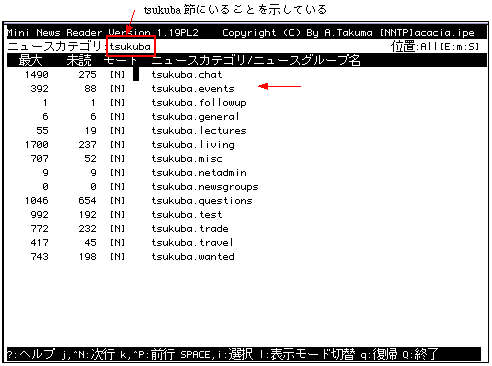The width and height of the screenshot is (492, 366).
Task: Click the ニュースカテゴリ/ニュースグループ名 column header
Action: coord(256,60)
